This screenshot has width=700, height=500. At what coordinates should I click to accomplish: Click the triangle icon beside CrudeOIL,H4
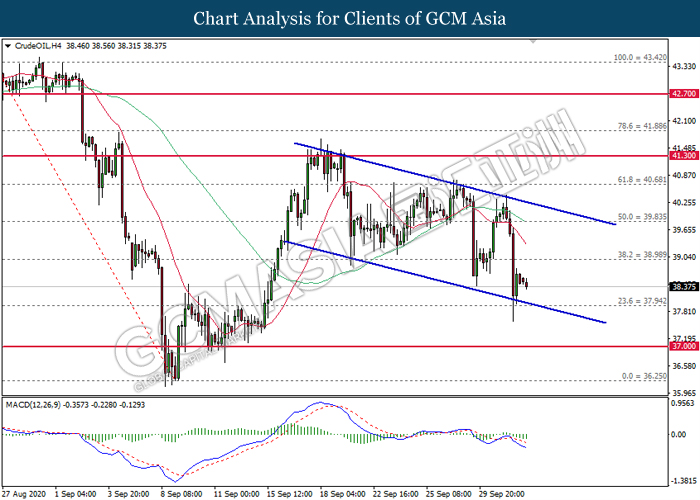coord(9,46)
